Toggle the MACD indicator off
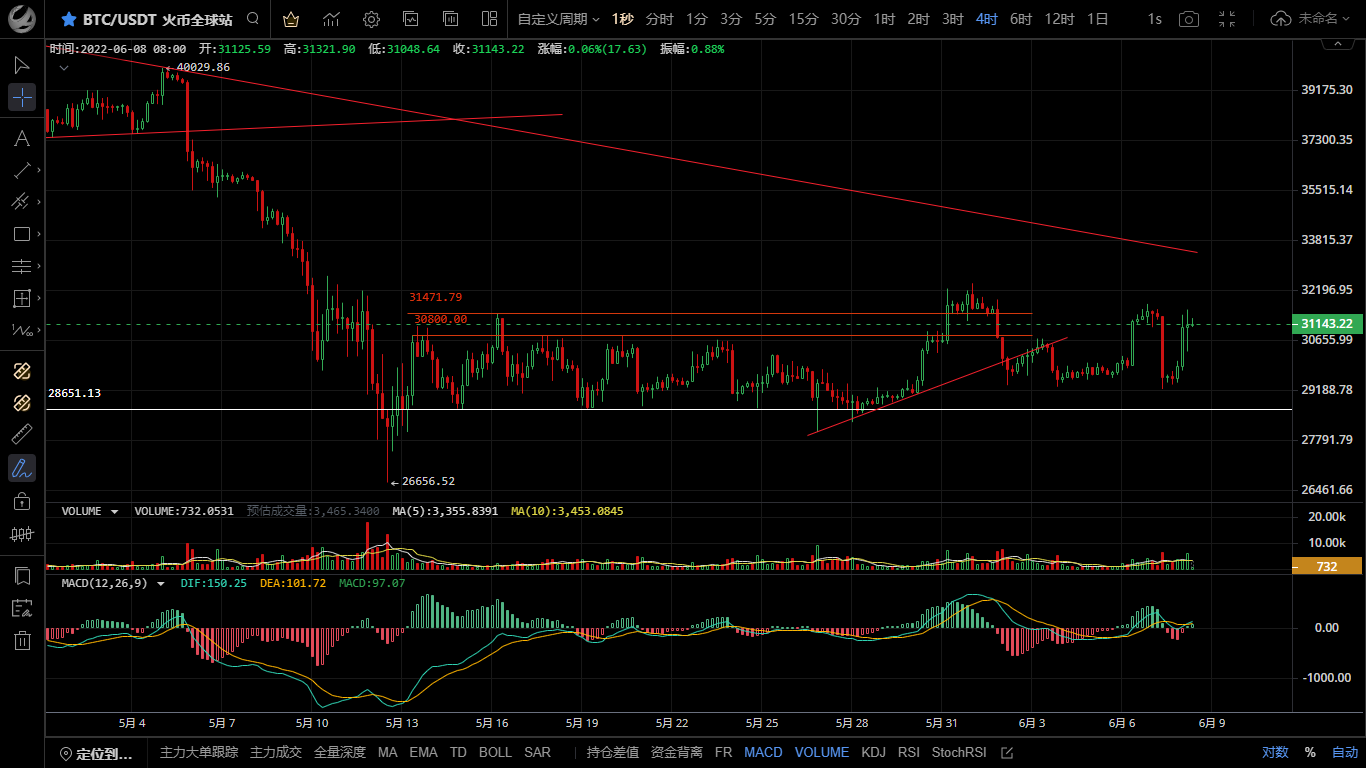Image resolution: width=1366 pixels, height=768 pixels. 763,752
